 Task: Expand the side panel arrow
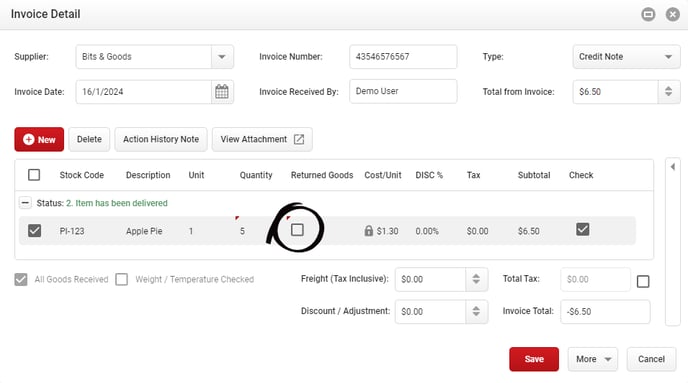coord(673,167)
